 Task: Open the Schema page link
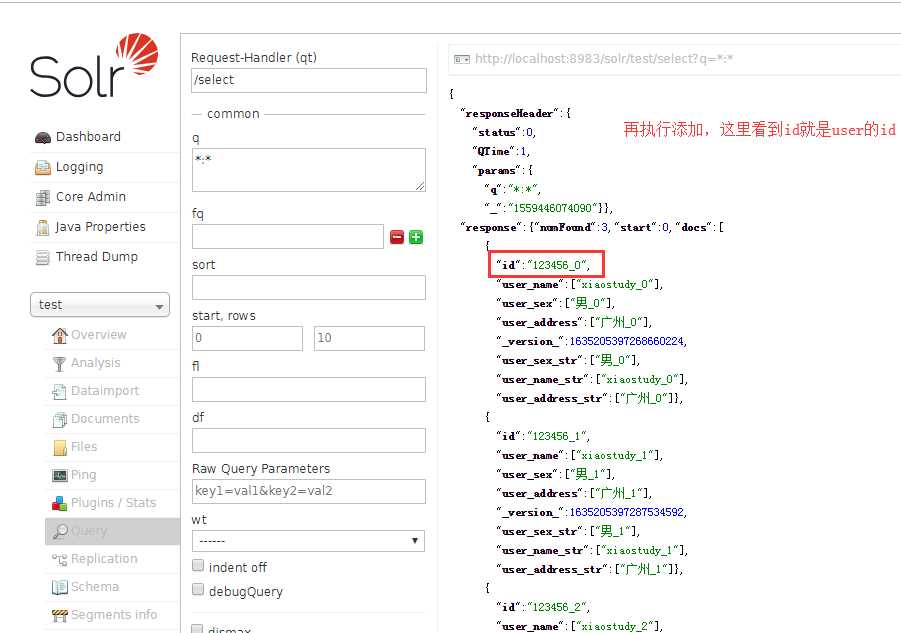pyautogui.click(x=95, y=587)
